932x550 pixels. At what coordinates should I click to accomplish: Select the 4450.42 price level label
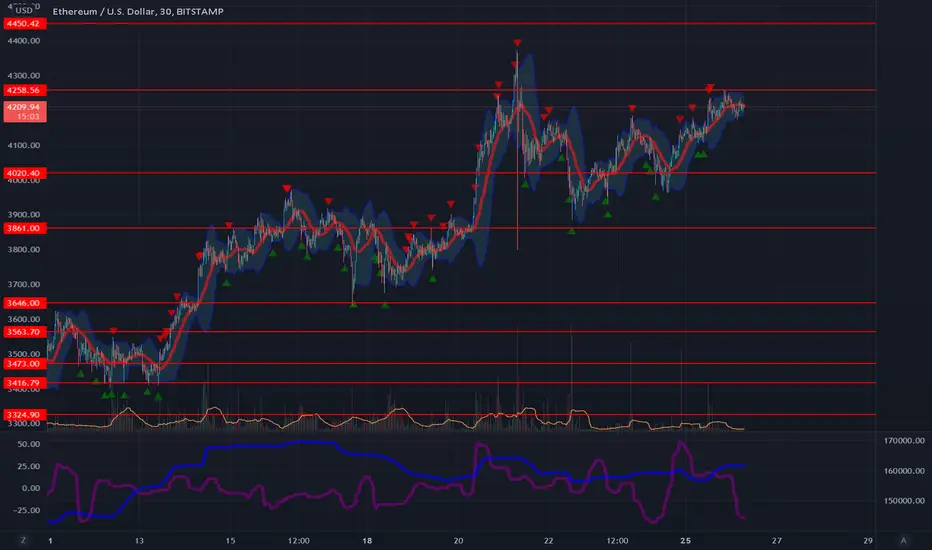click(x=24, y=24)
